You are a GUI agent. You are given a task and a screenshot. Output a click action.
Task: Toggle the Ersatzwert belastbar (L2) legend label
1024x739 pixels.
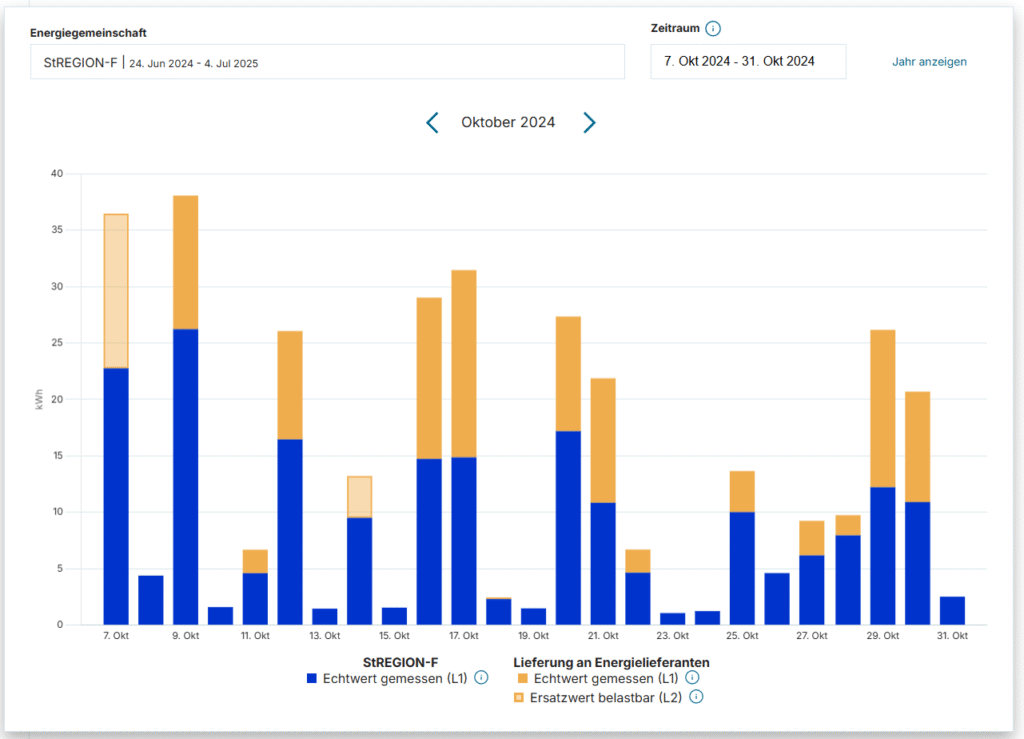[x=605, y=697]
